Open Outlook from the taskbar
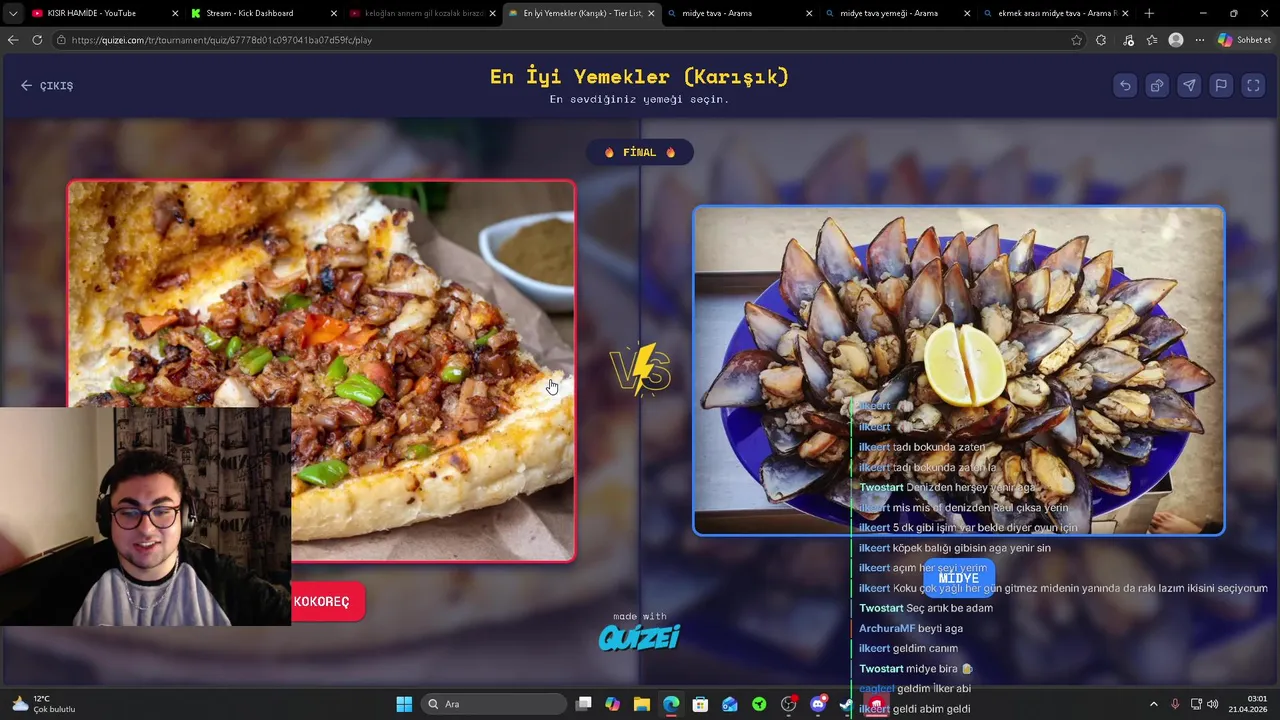Screen dimensions: 1280x720 coord(730,704)
